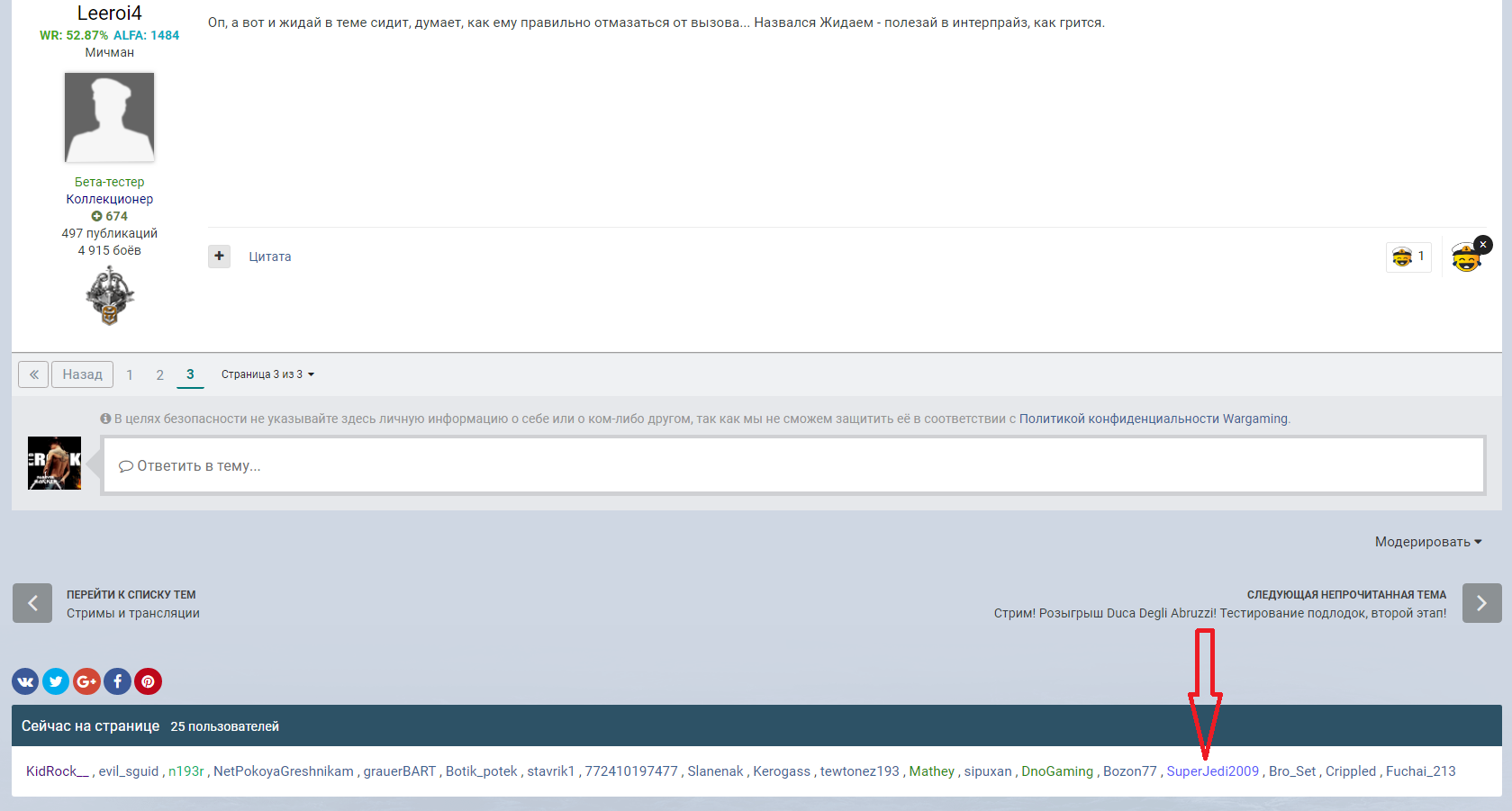The height and width of the screenshot is (811, 1512).
Task: Go to page 1
Action: (x=130, y=374)
